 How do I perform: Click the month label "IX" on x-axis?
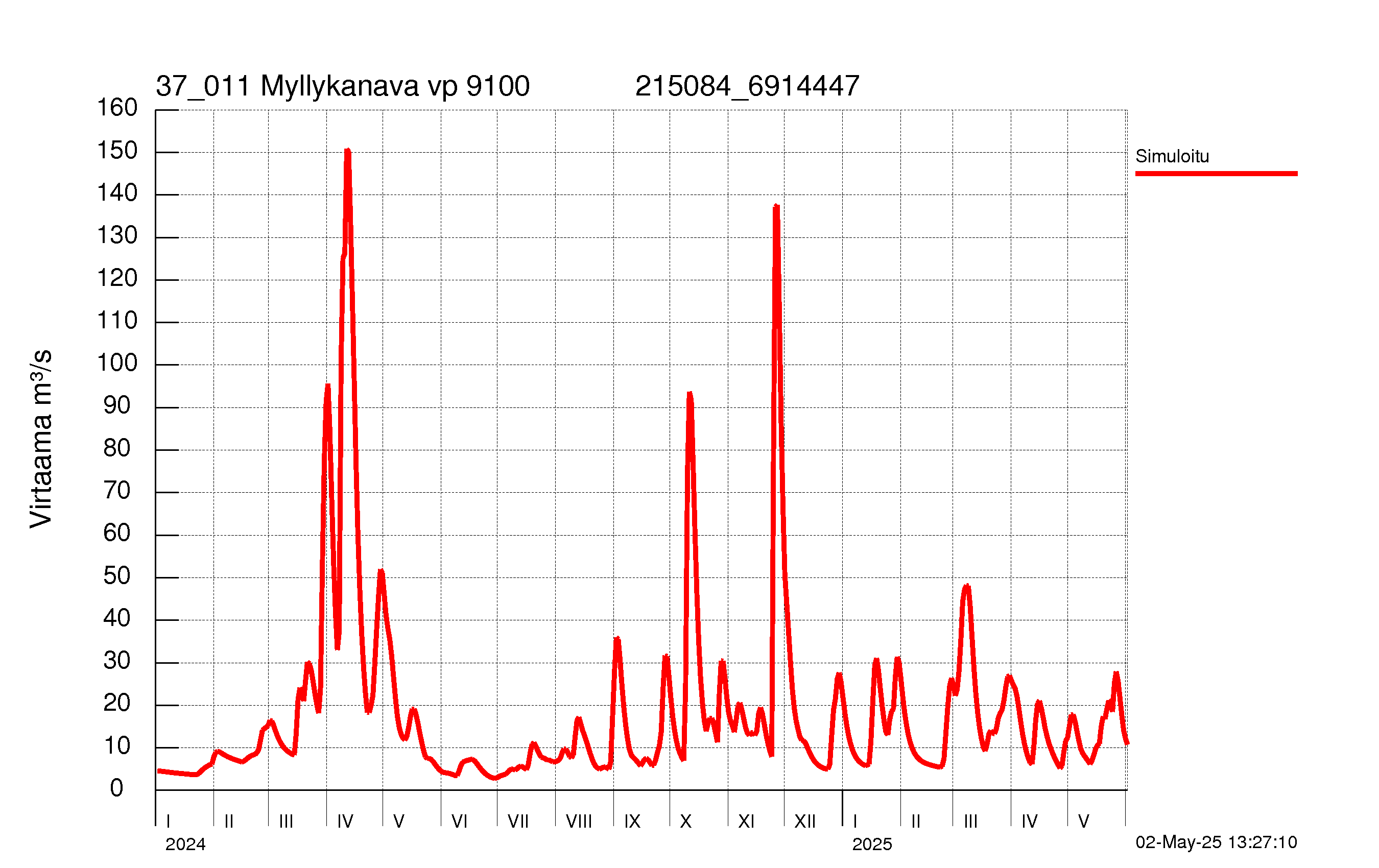click(632, 822)
